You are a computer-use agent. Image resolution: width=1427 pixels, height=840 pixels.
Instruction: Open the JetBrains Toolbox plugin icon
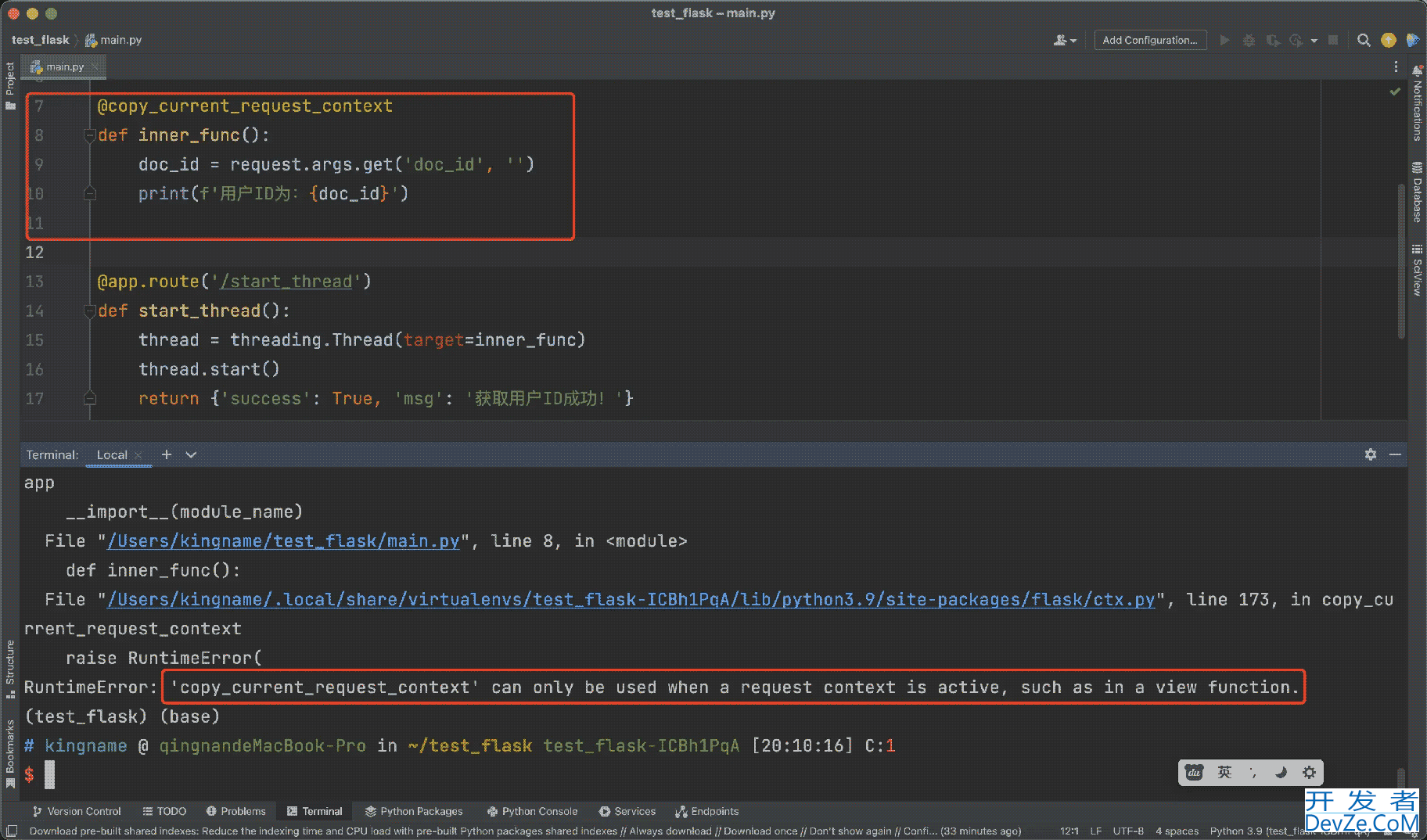coord(1412,40)
